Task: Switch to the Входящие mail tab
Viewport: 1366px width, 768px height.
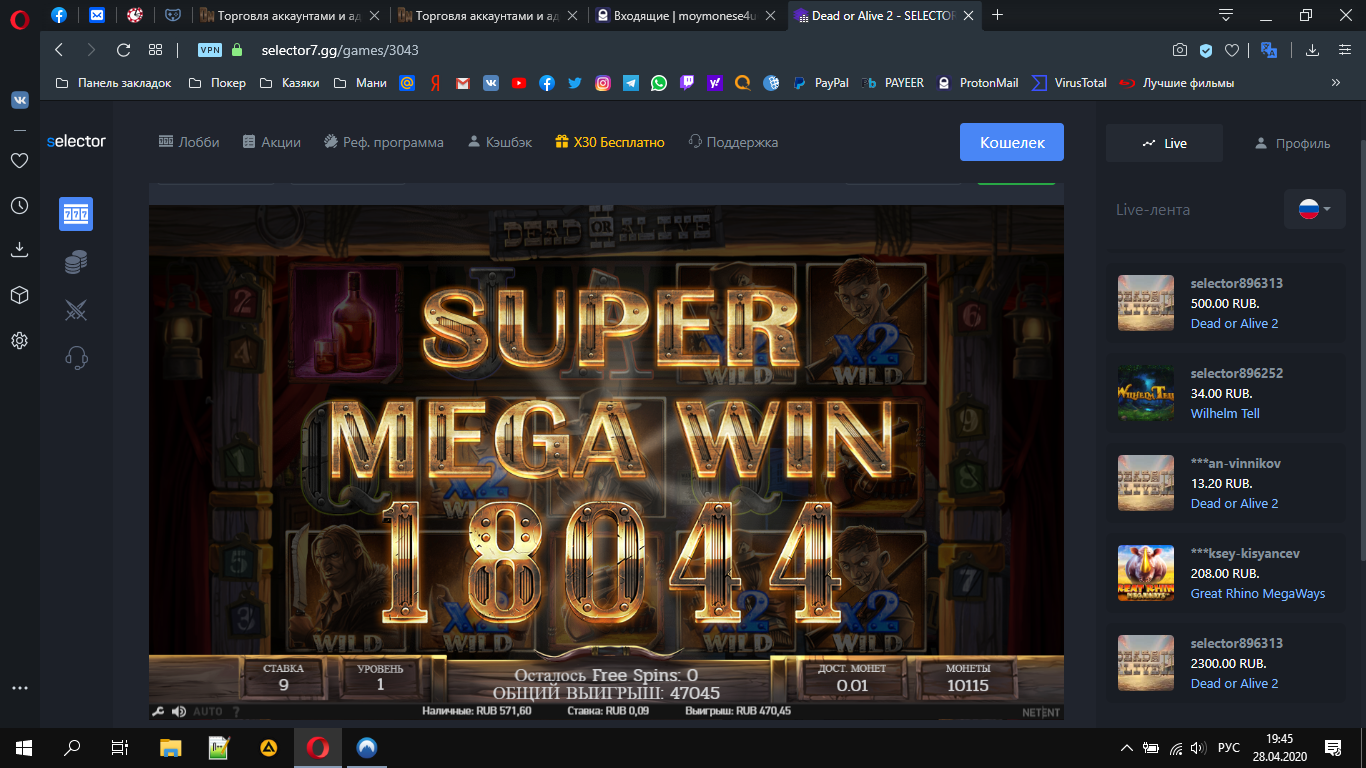Action: (x=687, y=15)
